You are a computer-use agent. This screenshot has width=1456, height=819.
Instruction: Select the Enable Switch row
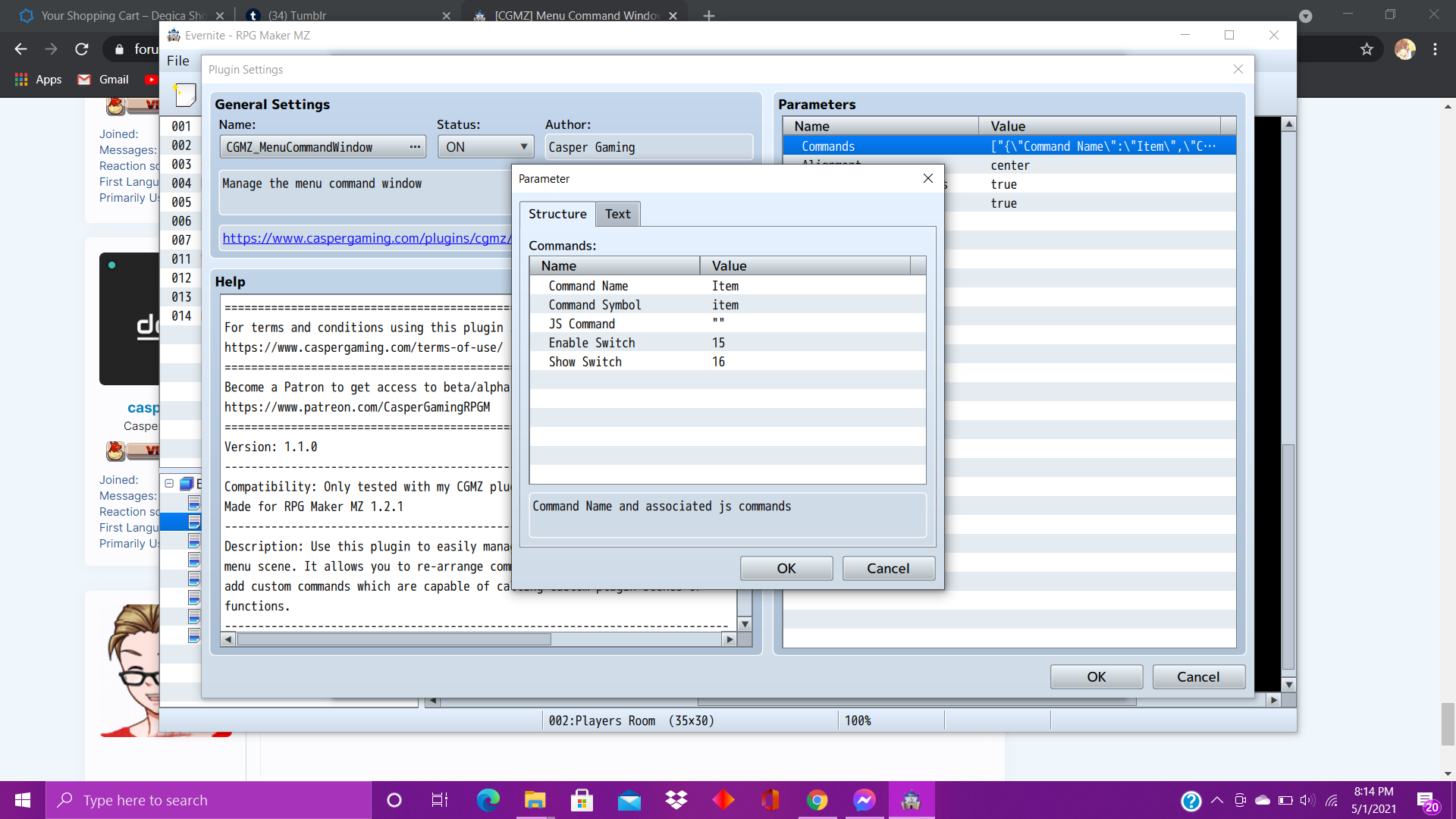727,343
